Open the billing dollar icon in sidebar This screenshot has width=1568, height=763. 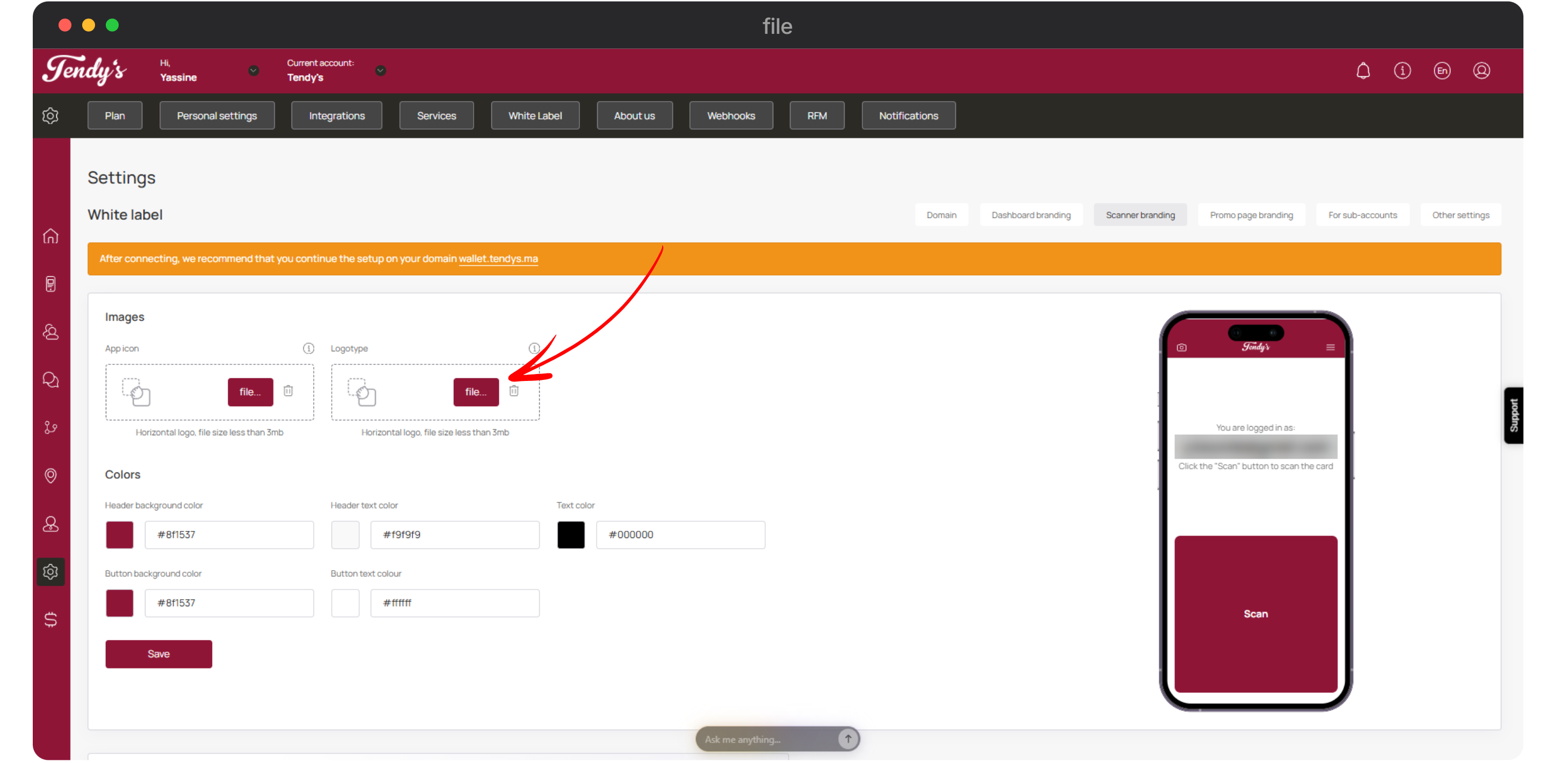[x=50, y=620]
